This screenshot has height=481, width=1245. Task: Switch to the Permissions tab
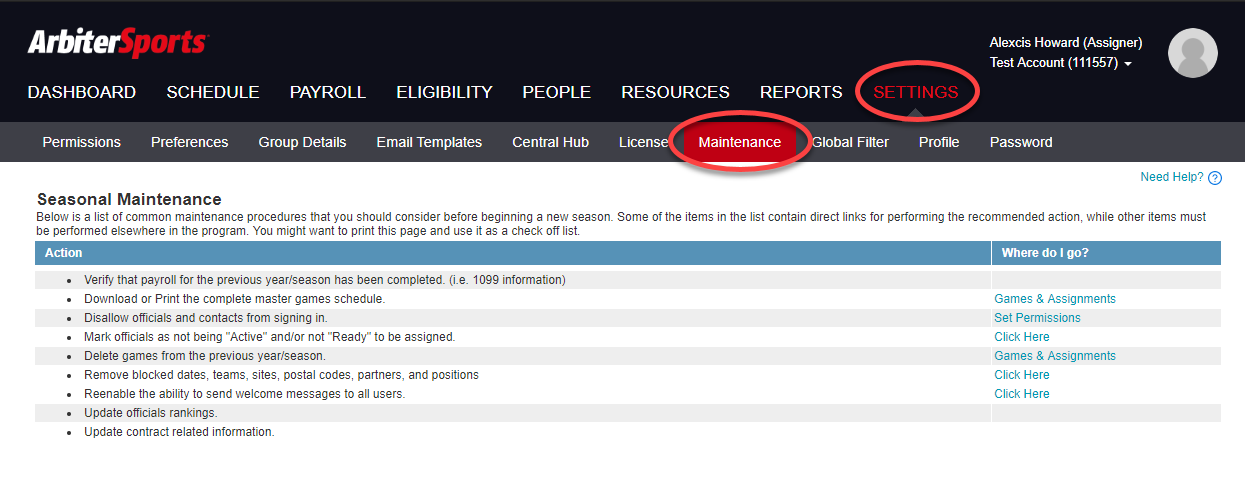pos(82,142)
